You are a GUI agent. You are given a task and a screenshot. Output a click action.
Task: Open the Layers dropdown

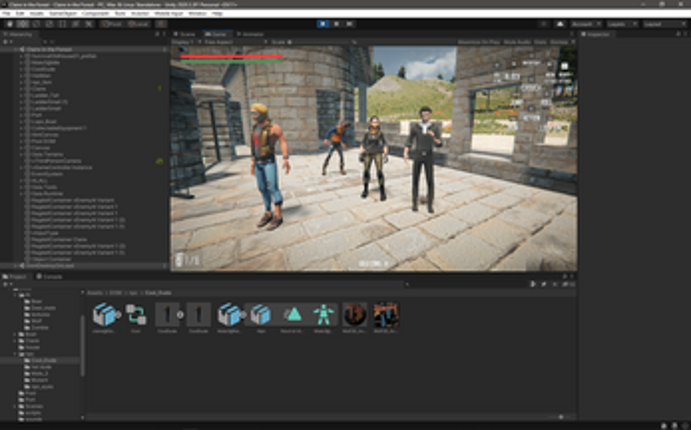[x=622, y=24]
